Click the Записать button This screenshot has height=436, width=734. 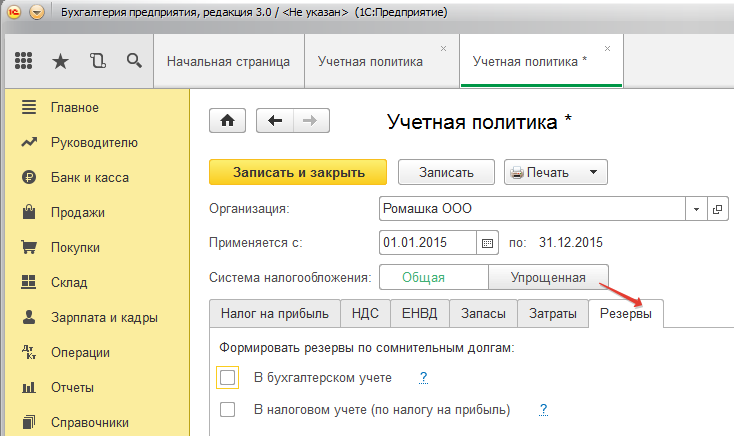[446, 172]
